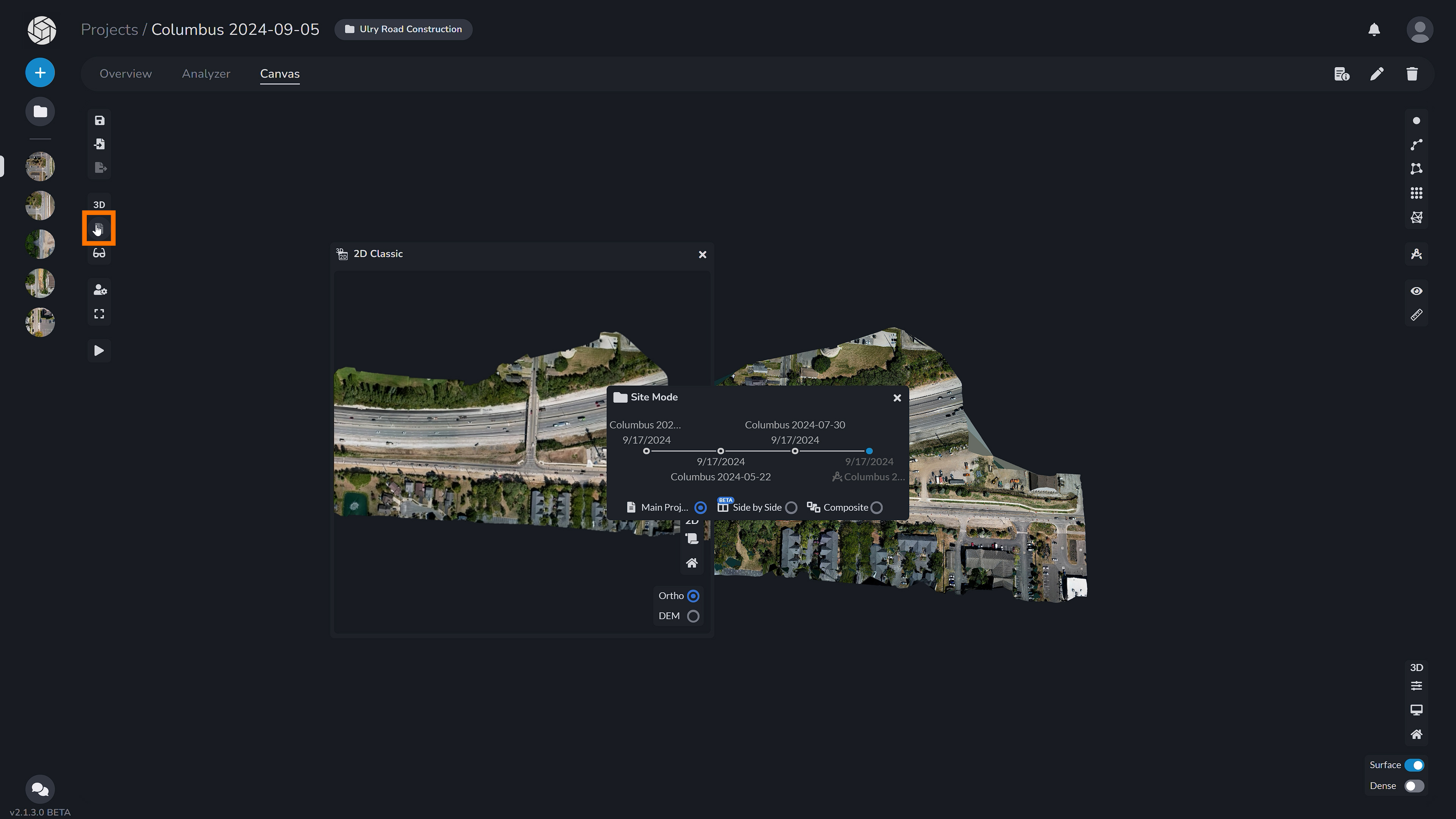
Task: Switch to 3D view mode
Action: tap(99, 204)
